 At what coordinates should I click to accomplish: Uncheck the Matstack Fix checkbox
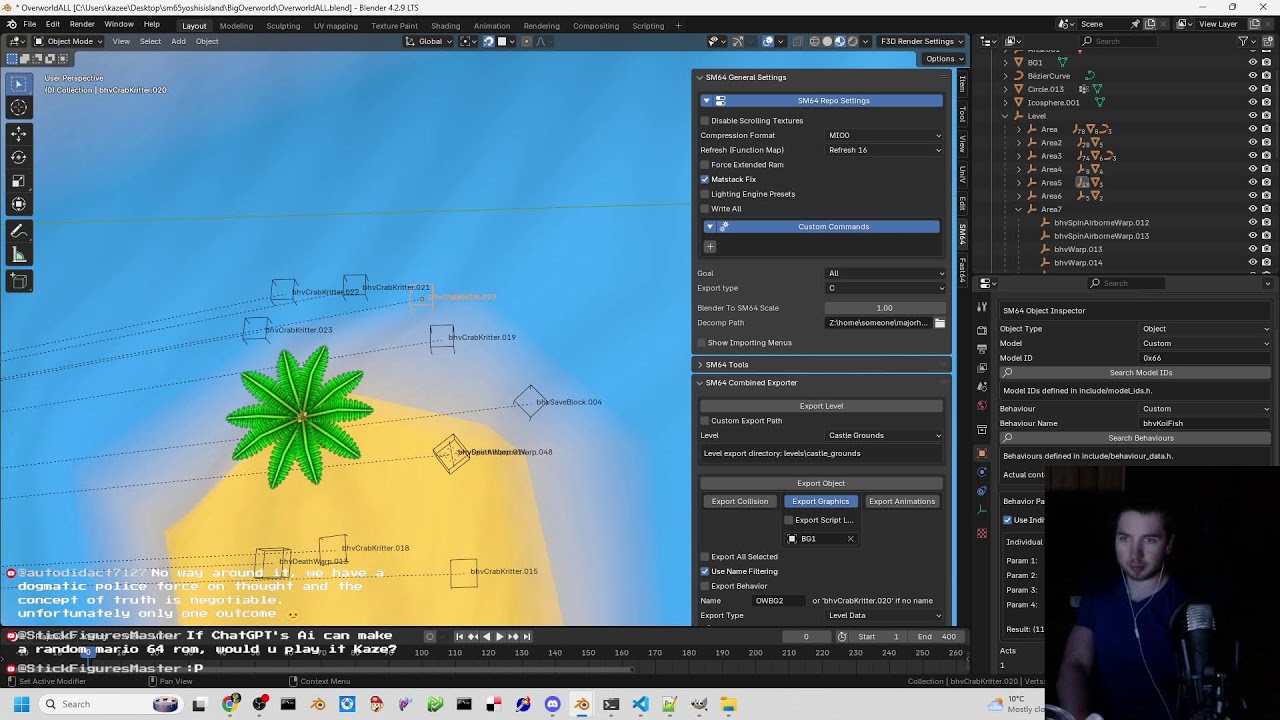pos(705,179)
